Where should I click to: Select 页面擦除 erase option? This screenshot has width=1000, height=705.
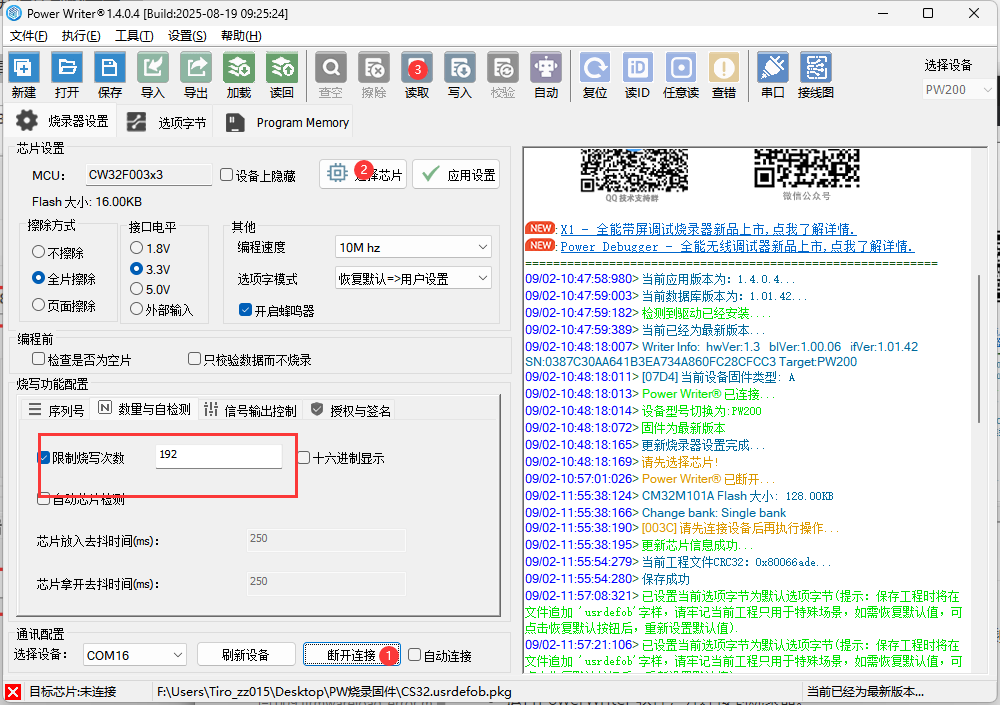(x=38, y=305)
